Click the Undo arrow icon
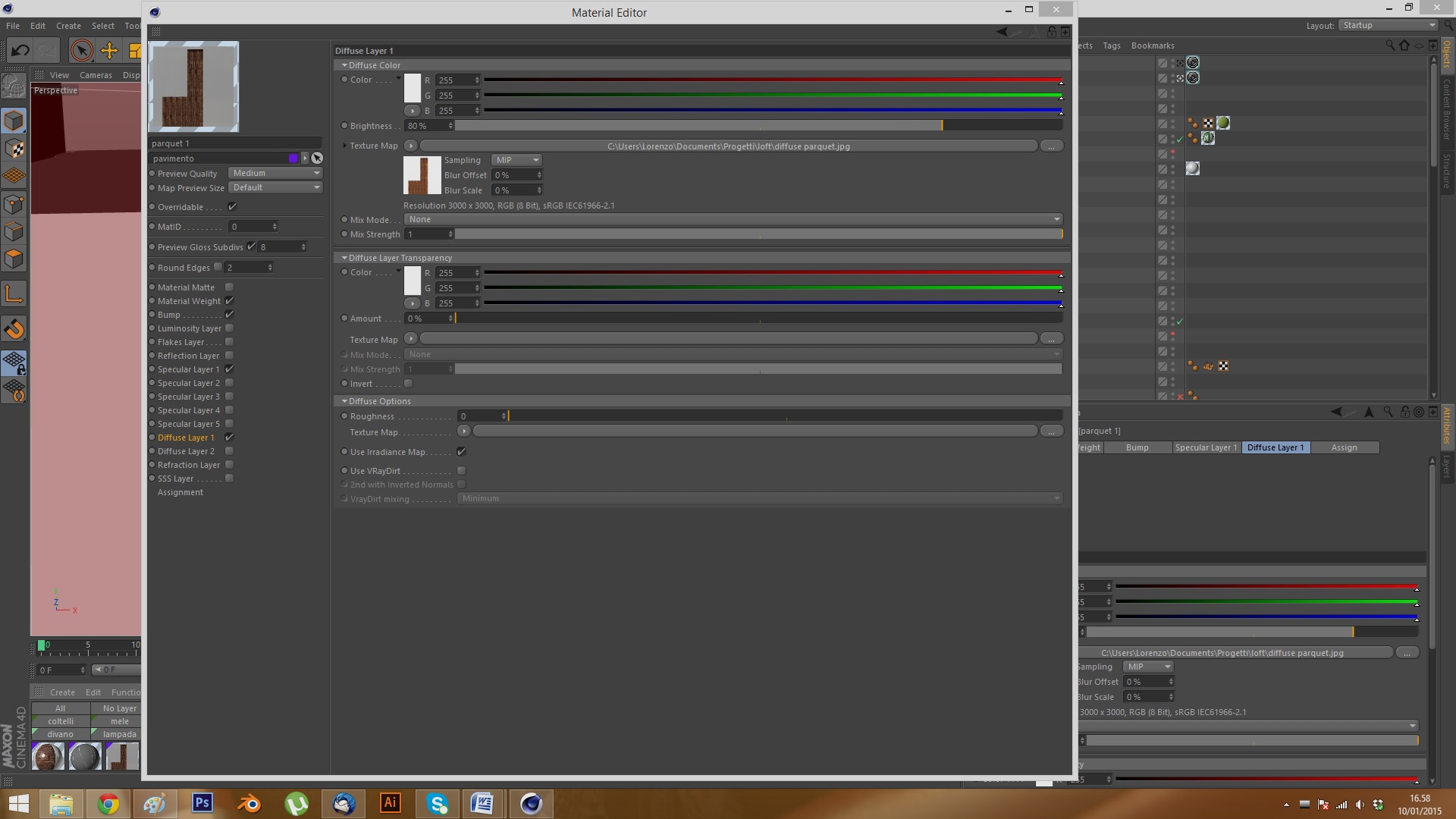Viewport: 1456px width, 819px height. pyautogui.click(x=20, y=51)
